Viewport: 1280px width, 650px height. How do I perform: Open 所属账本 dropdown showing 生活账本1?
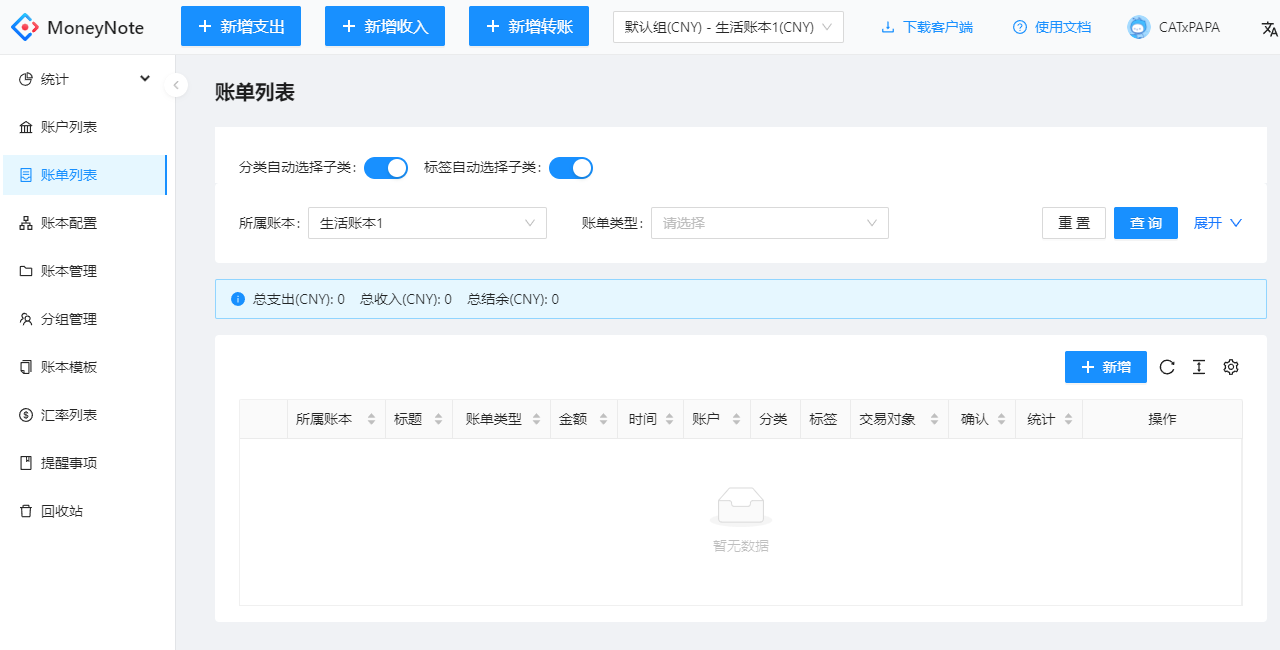pos(428,223)
